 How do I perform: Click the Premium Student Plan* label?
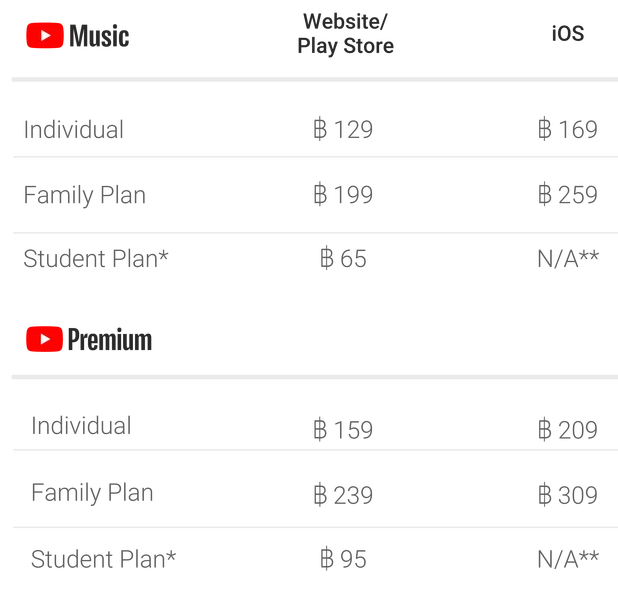click(103, 559)
